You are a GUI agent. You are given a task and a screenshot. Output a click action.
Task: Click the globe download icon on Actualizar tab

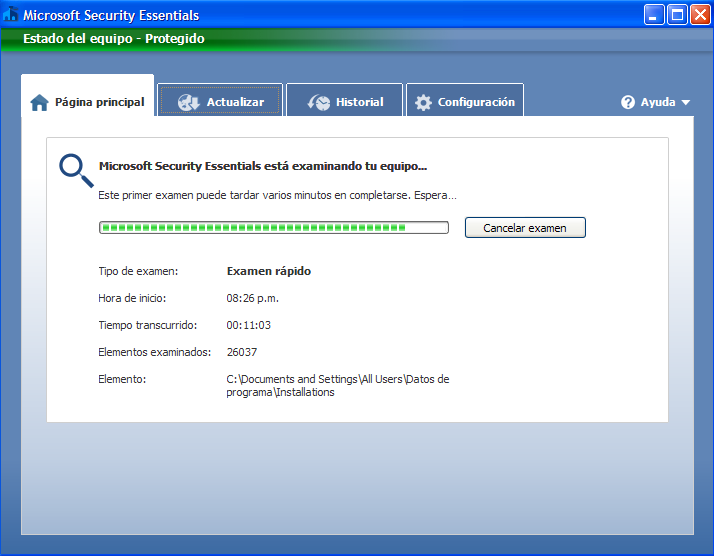[189, 102]
